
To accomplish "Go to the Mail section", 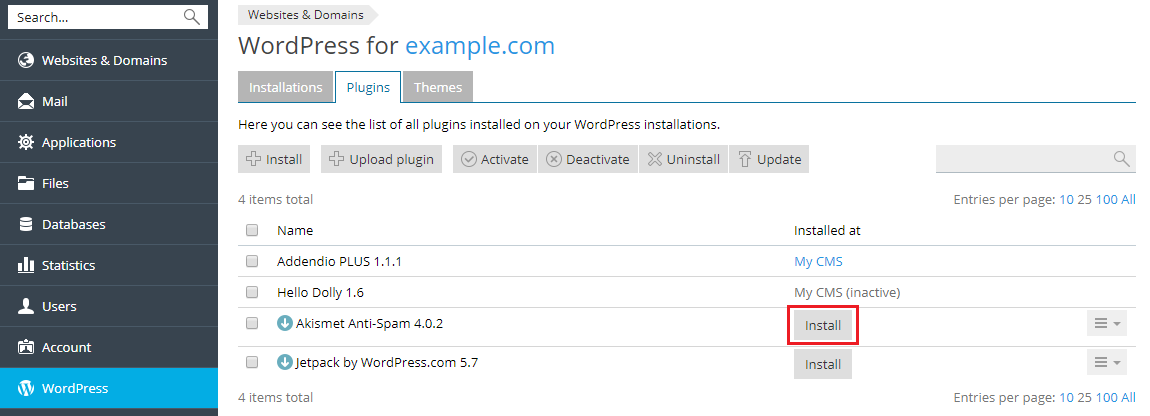I will click(x=55, y=101).
